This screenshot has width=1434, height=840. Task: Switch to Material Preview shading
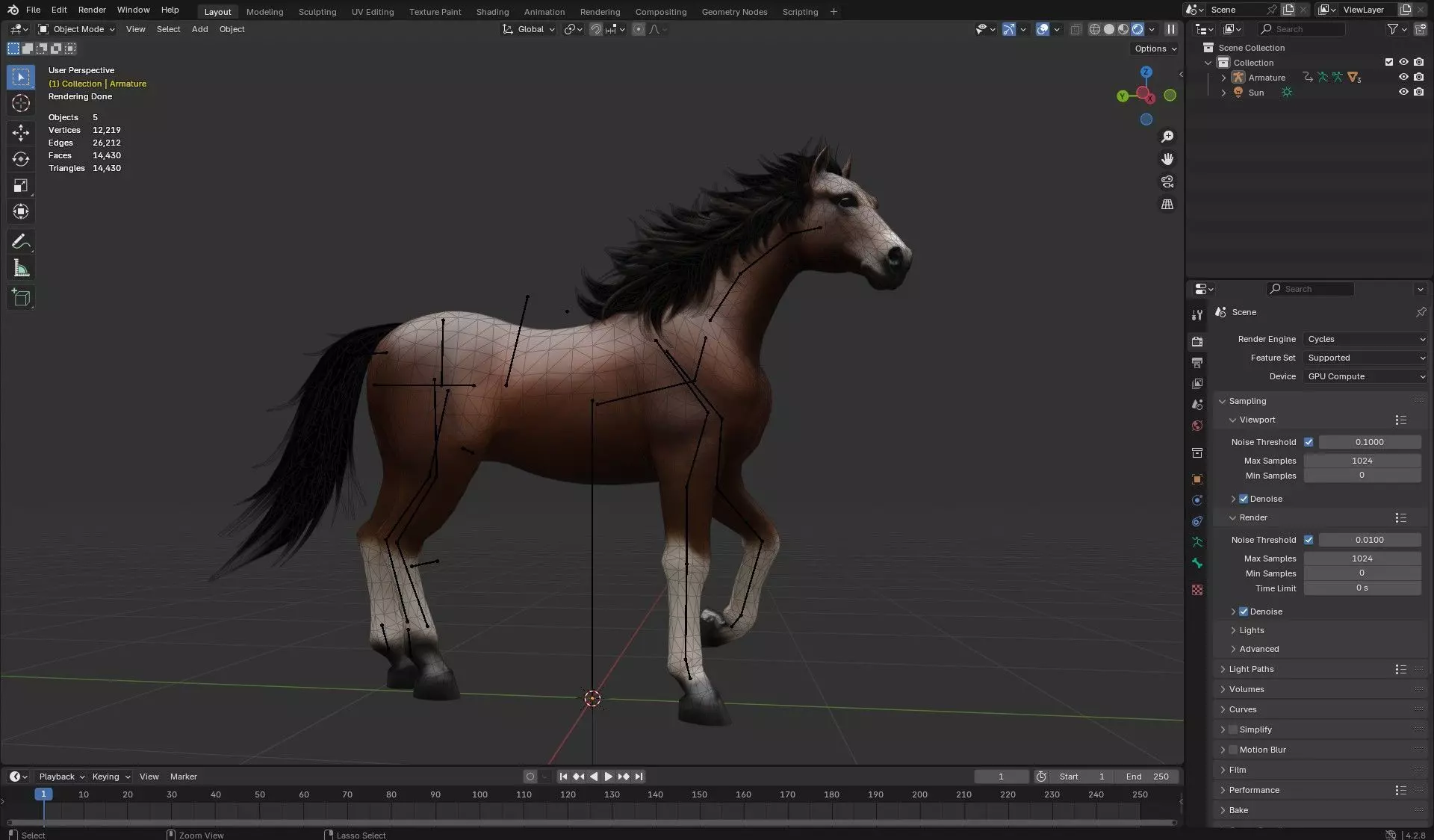pos(1123,29)
